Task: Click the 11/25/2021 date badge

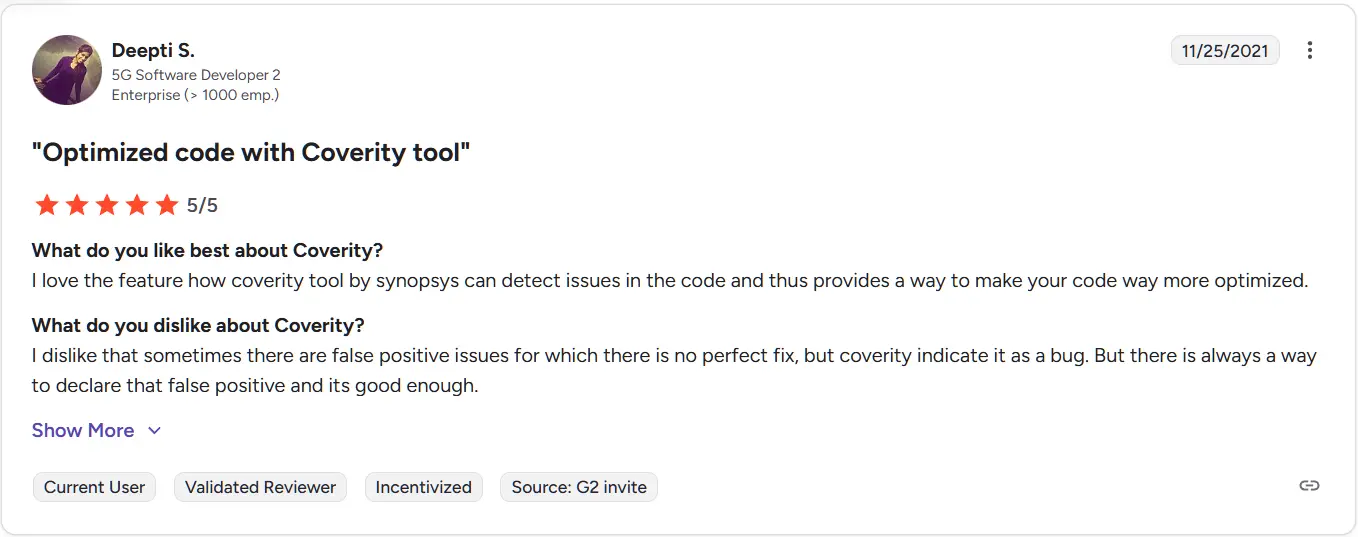Action: pos(1225,51)
